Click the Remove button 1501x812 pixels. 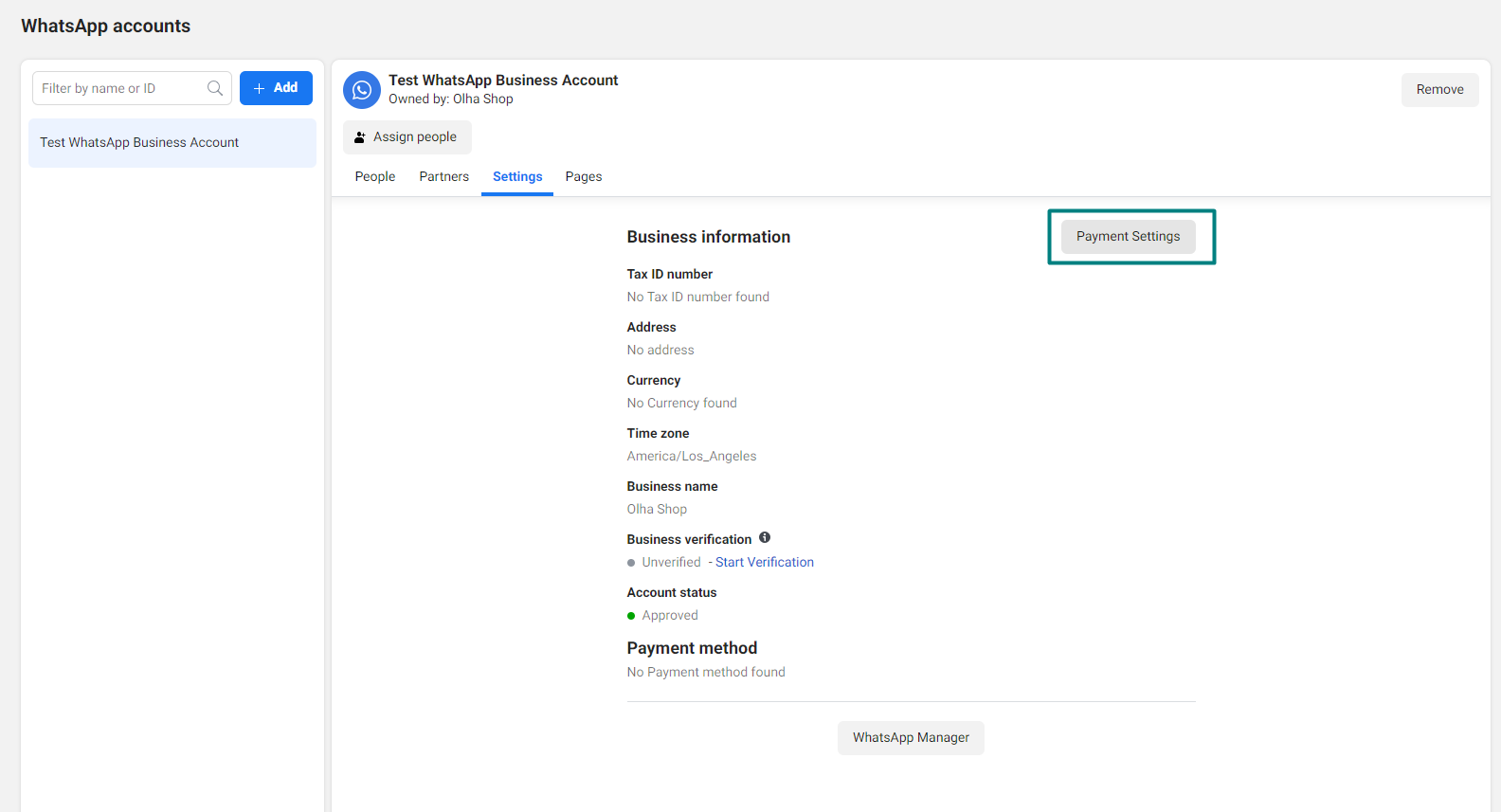tap(1440, 90)
